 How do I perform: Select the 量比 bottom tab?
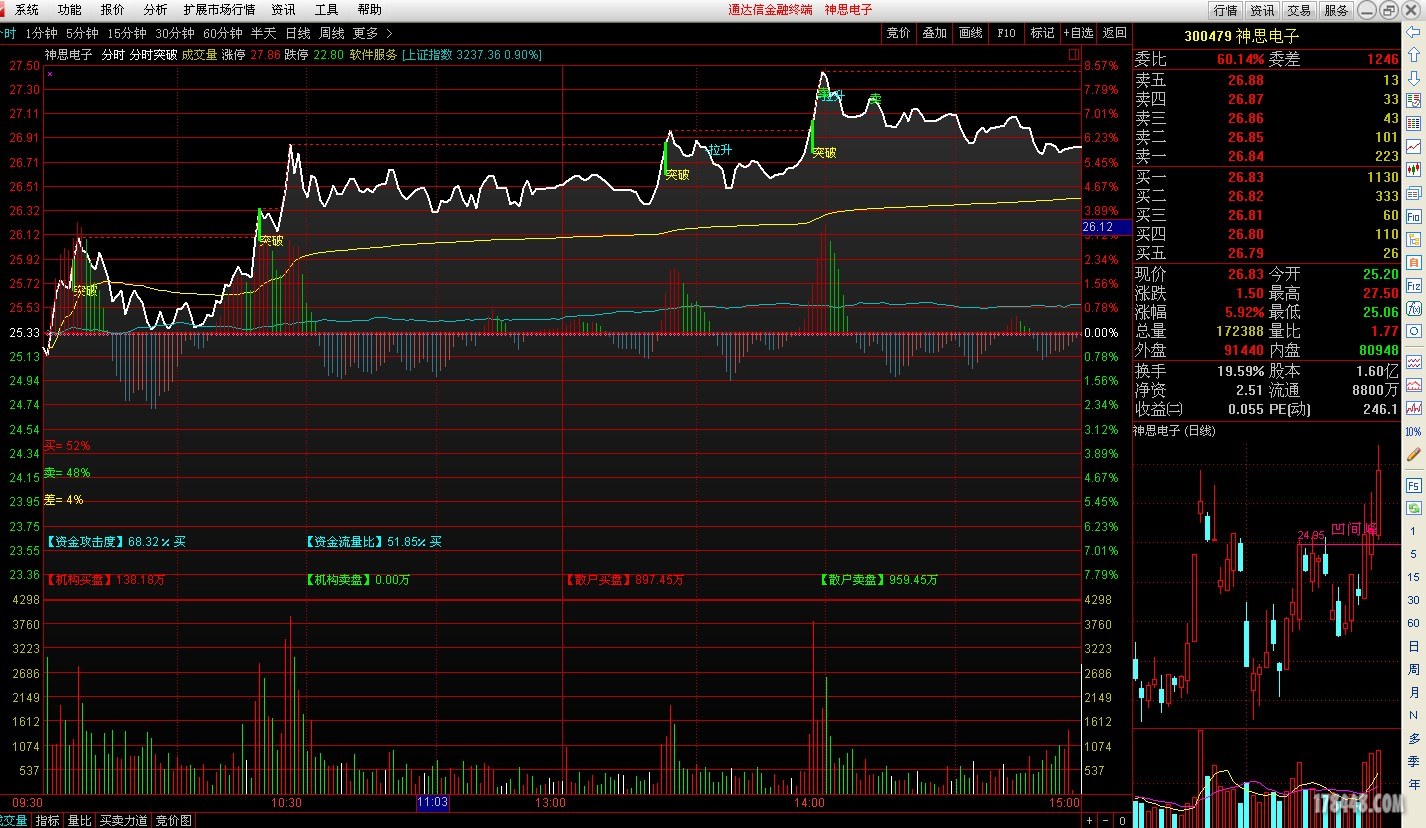[x=79, y=820]
